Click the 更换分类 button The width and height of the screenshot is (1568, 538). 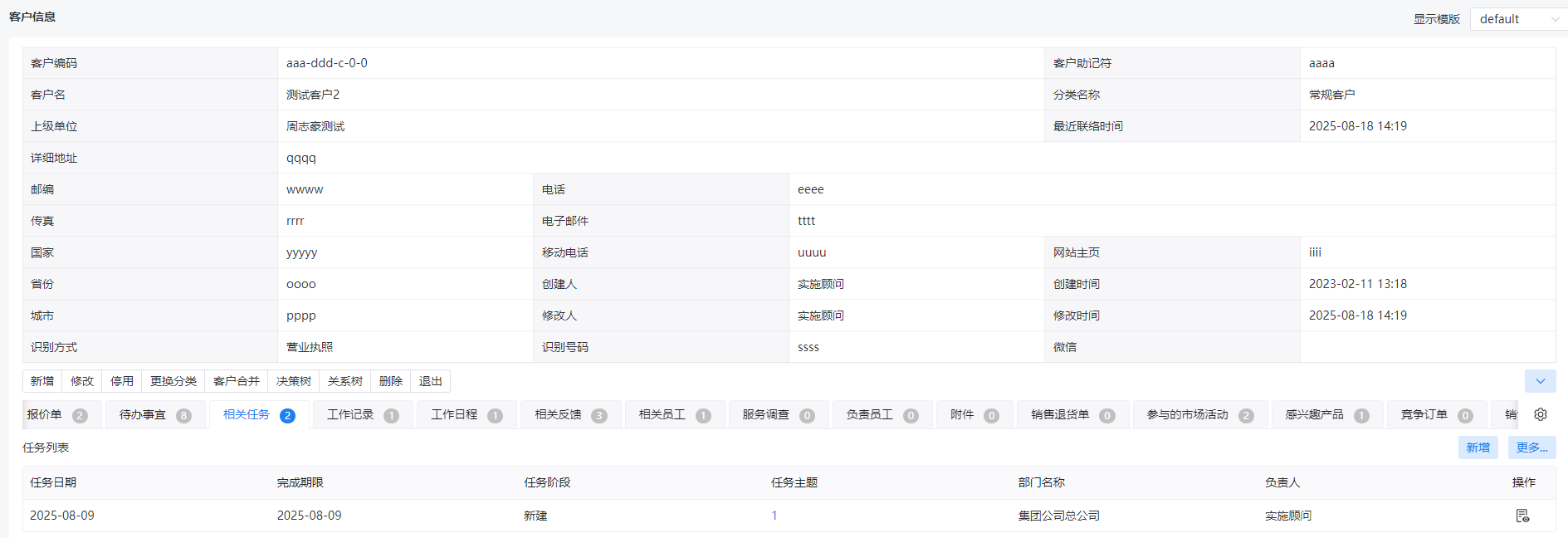173,381
